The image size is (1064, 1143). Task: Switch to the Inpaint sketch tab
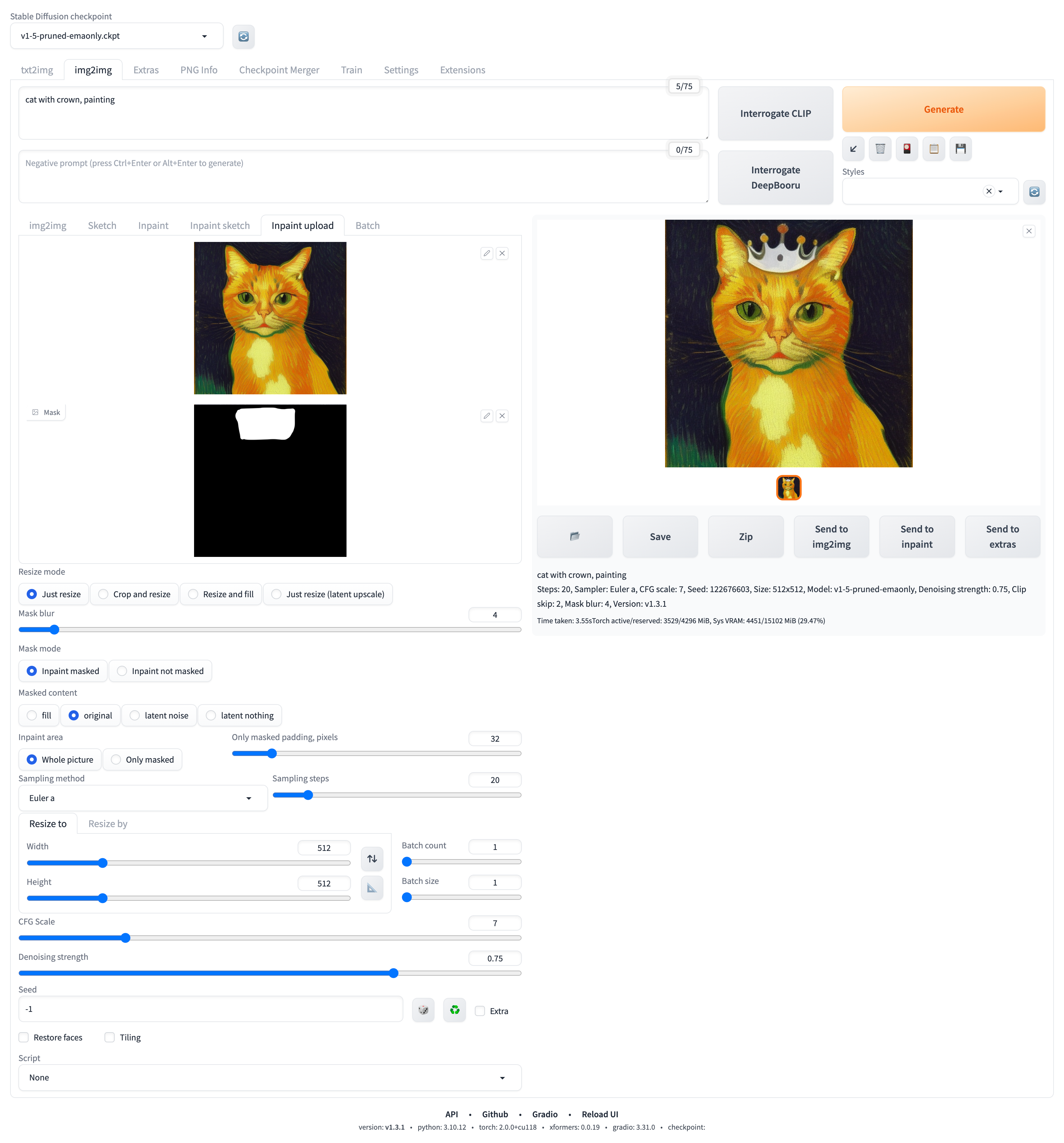pyautogui.click(x=220, y=225)
